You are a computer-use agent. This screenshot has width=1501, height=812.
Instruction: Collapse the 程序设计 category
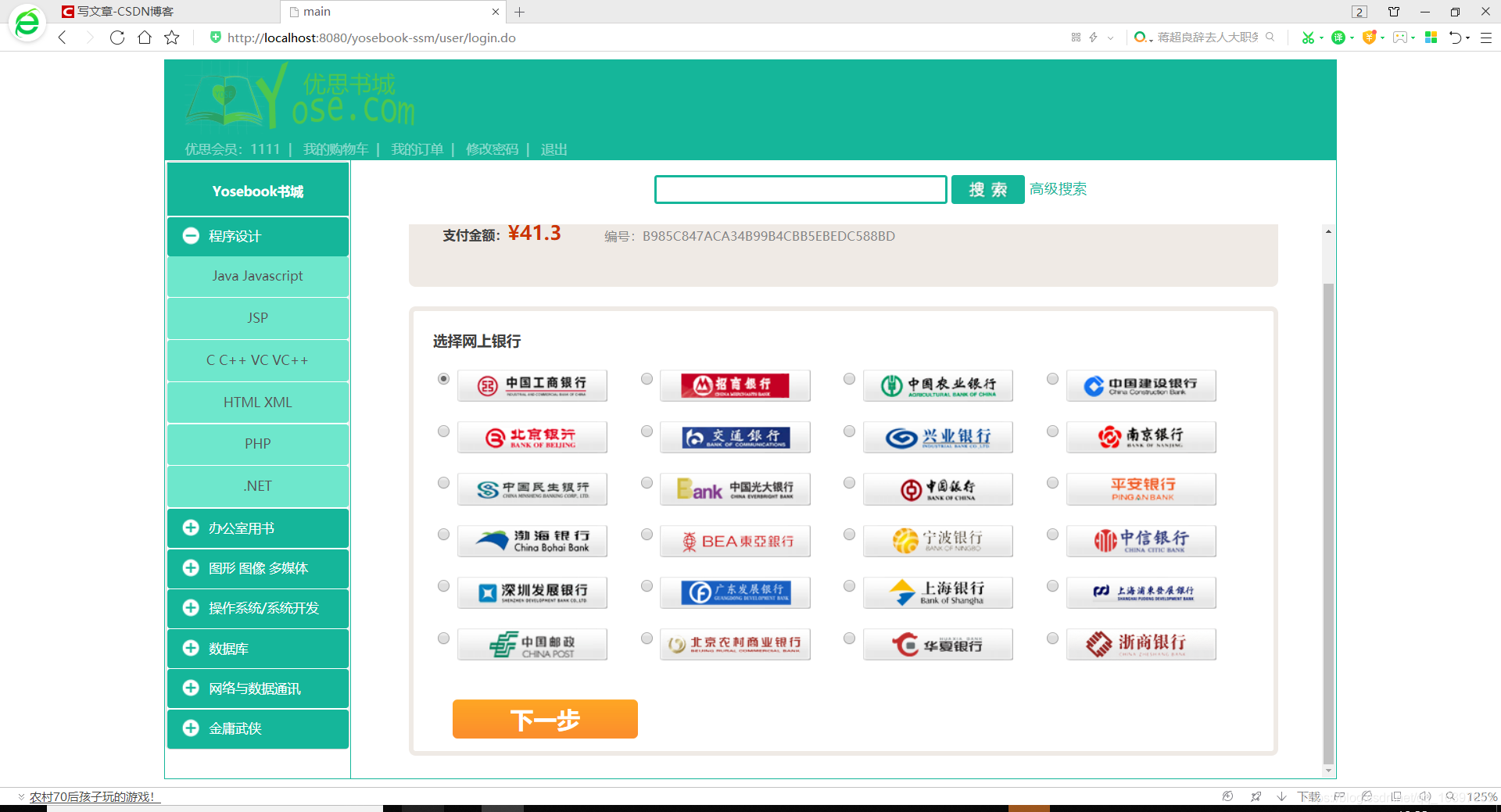190,236
